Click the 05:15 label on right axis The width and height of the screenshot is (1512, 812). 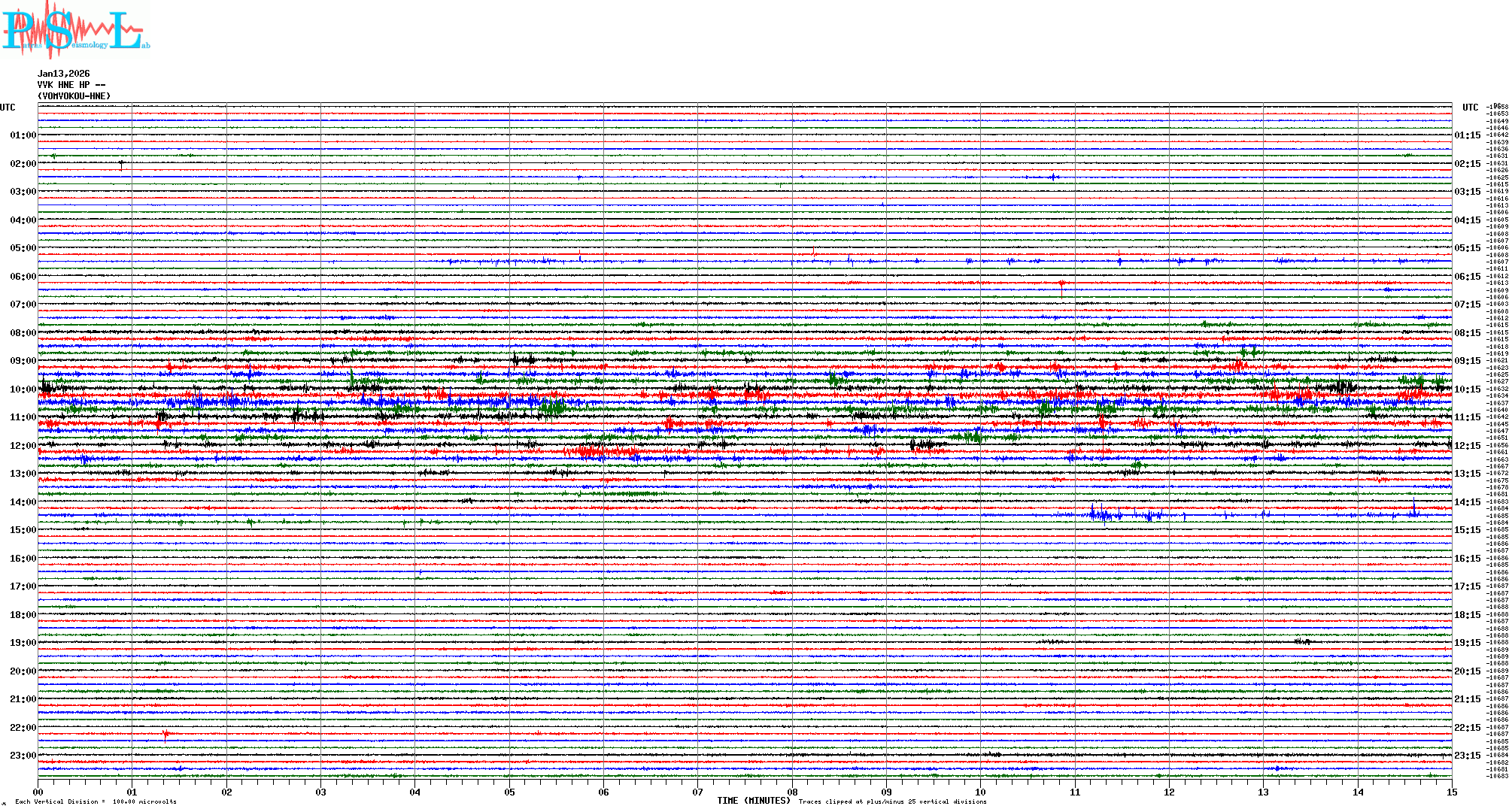pyautogui.click(x=1467, y=248)
